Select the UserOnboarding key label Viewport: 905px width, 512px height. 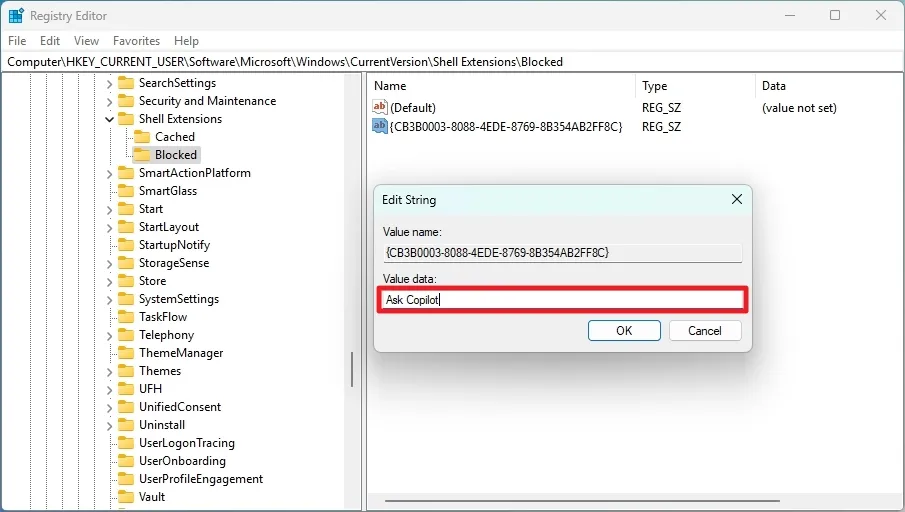tap(182, 461)
